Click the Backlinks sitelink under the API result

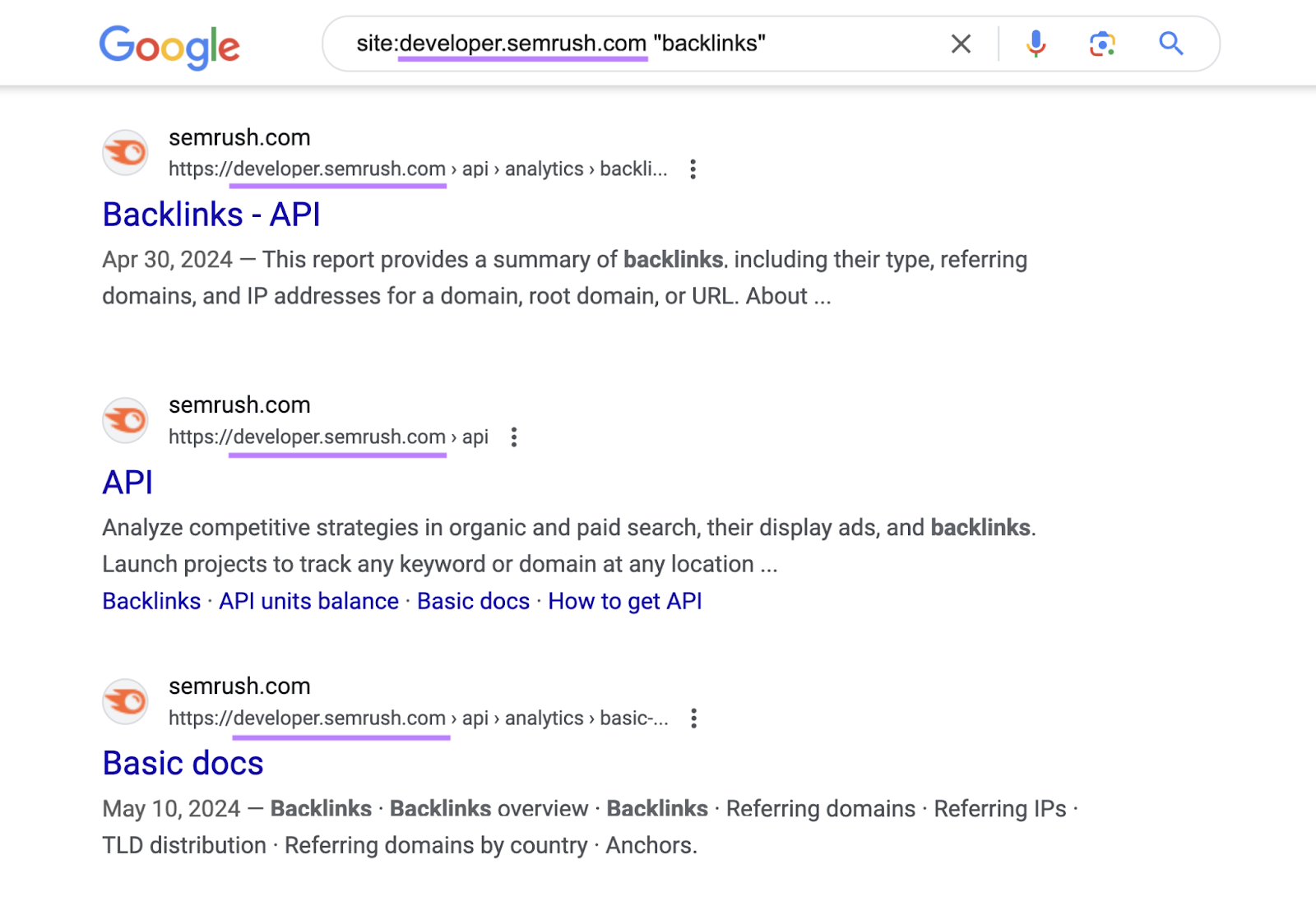[x=151, y=601]
